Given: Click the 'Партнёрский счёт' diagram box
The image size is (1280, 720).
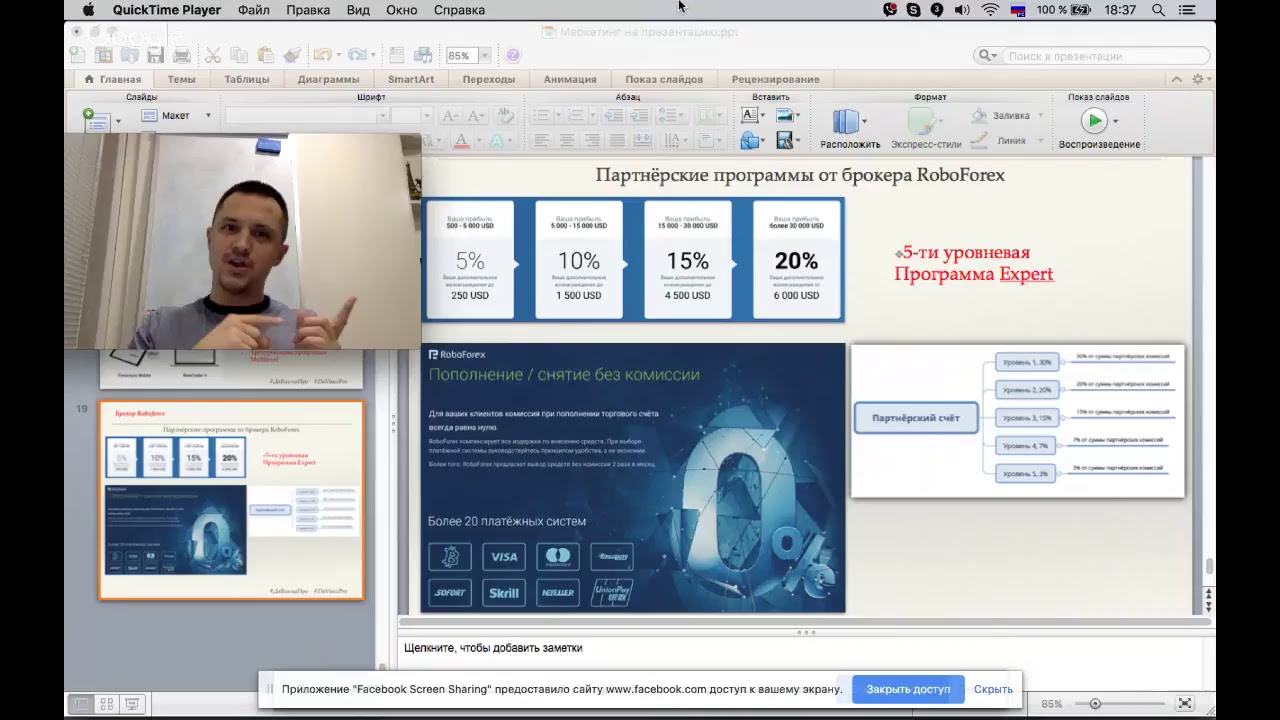Looking at the screenshot, I should (x=916, y=418).
